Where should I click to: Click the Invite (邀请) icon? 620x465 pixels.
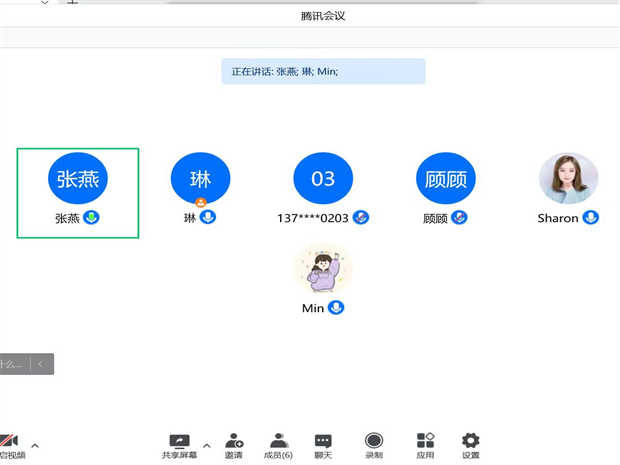[x=234, y=446]
